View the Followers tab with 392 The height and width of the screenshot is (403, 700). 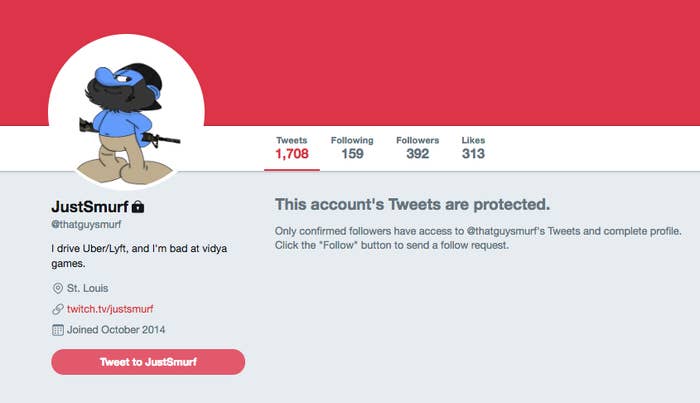417,148
